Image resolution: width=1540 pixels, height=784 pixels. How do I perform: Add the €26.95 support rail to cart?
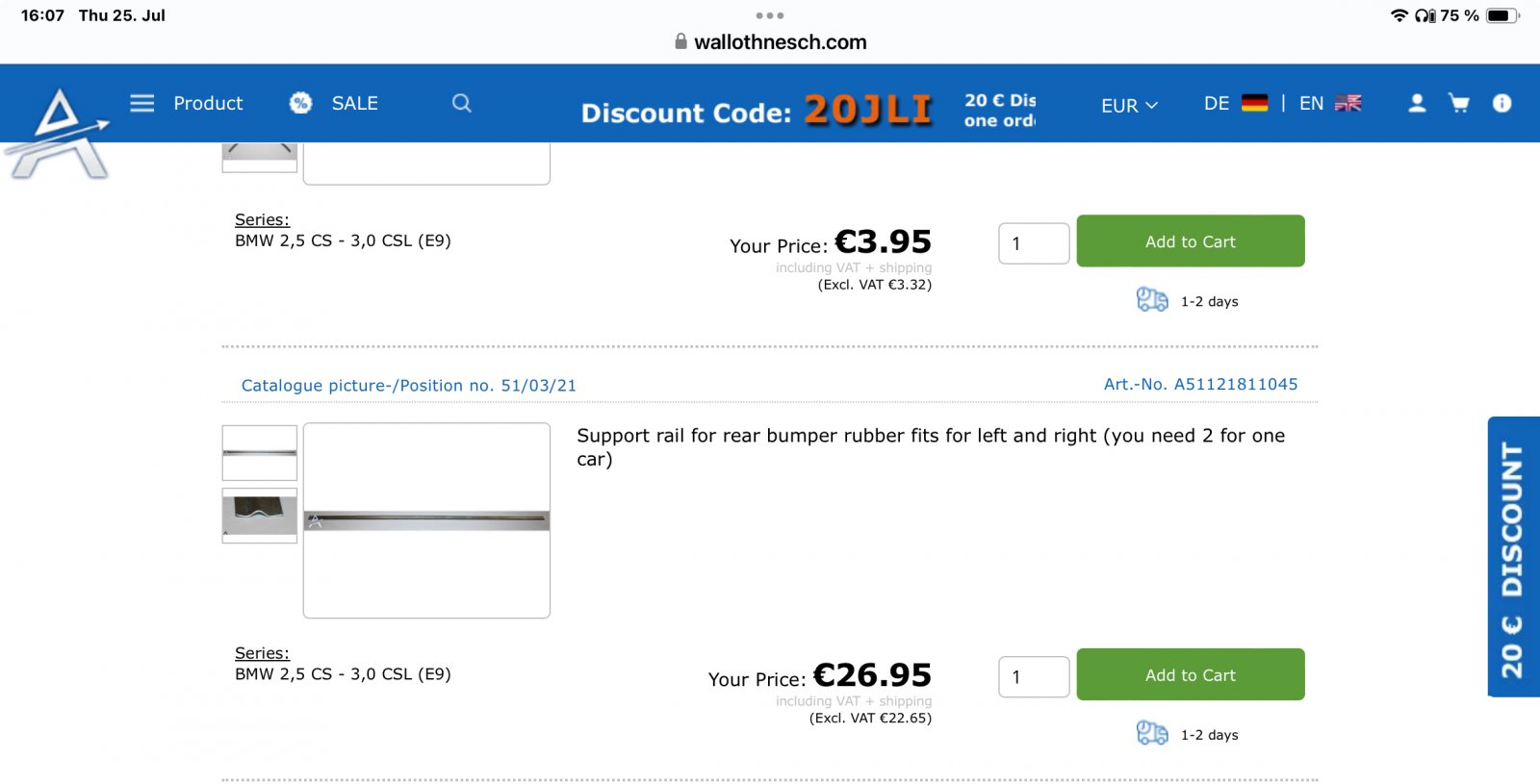coord(1190,675)
